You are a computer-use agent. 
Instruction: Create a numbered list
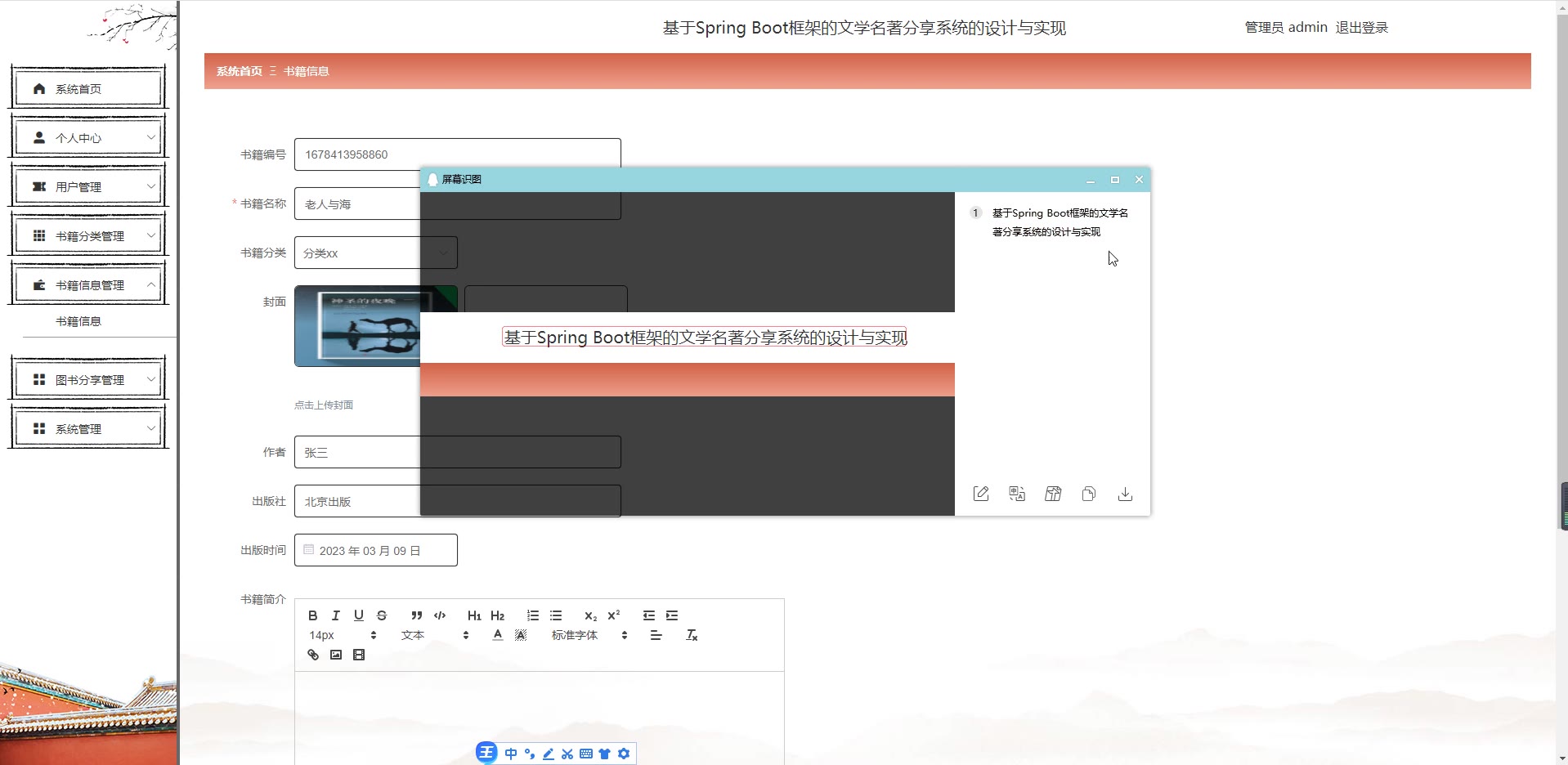point(533,615)
